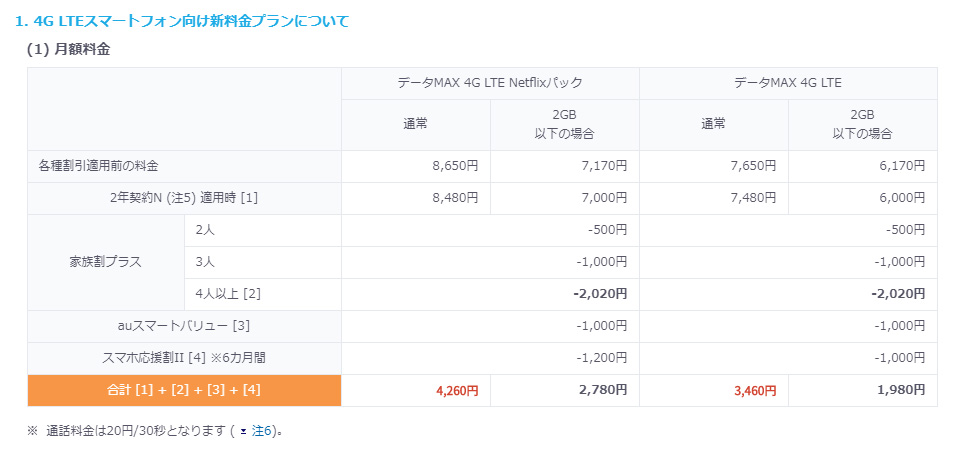Click the red 3,460円 total price
This screenshot has width=959, height=452.
point(755,391)
